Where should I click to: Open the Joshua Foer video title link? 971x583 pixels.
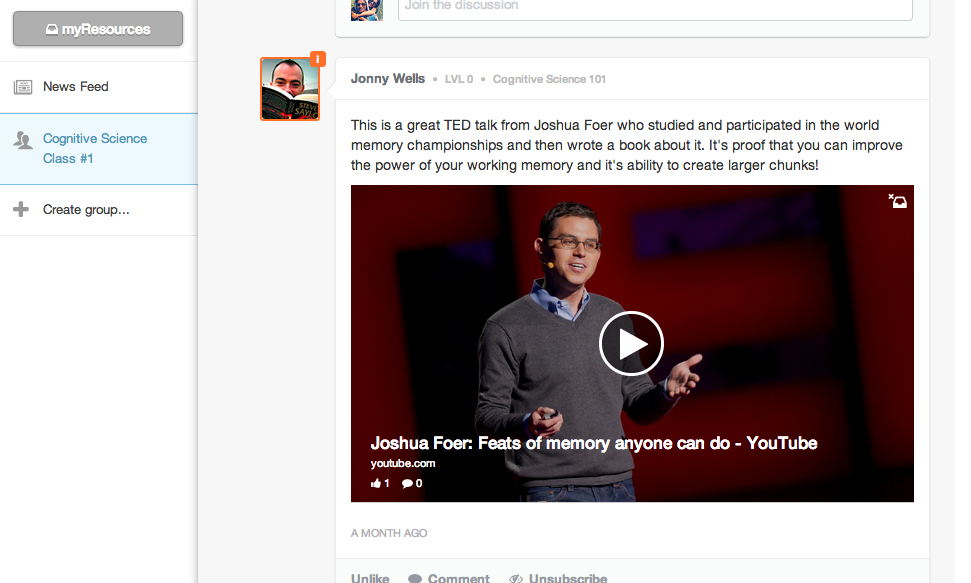[x=594, y=443]
